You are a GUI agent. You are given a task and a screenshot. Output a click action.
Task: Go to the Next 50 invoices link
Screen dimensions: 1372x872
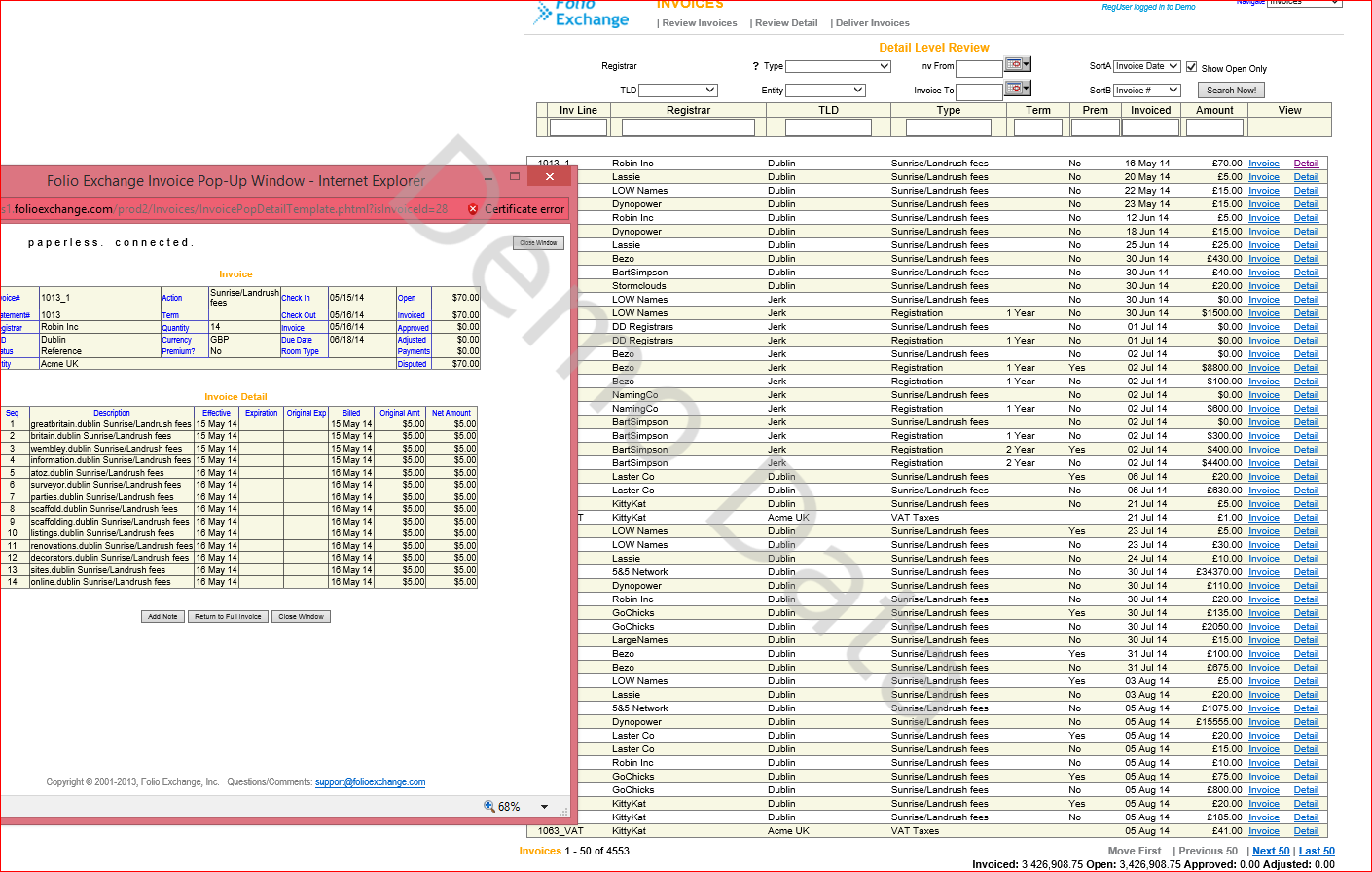pos(1271,851)
